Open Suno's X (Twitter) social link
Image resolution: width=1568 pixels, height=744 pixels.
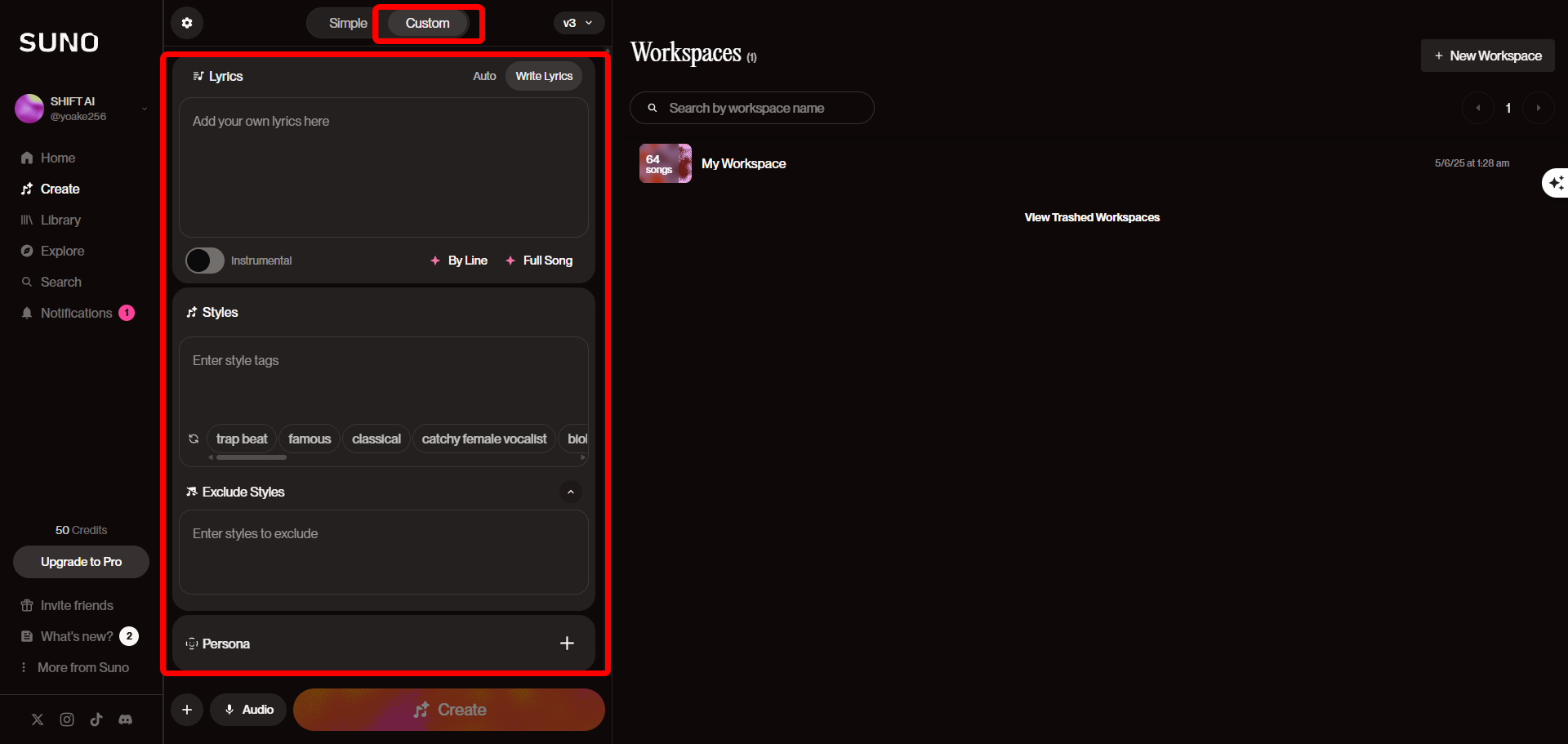tap(38, 719)
